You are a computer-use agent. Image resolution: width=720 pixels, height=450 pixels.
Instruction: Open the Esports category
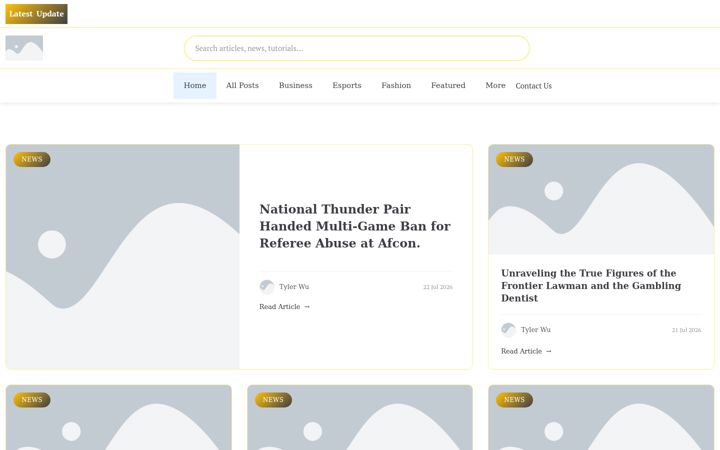pyautogui.click(x=347, y=85)
